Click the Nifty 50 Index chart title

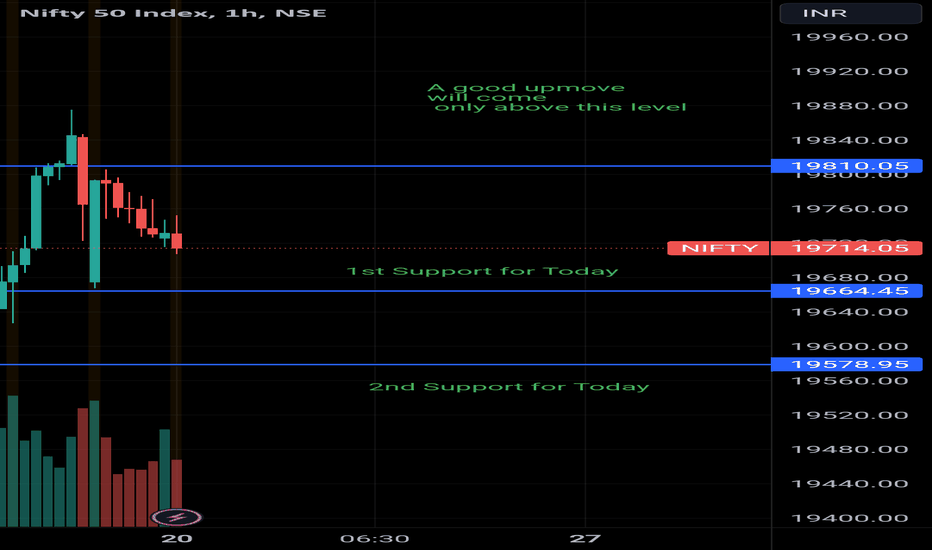tap(173, 13)
